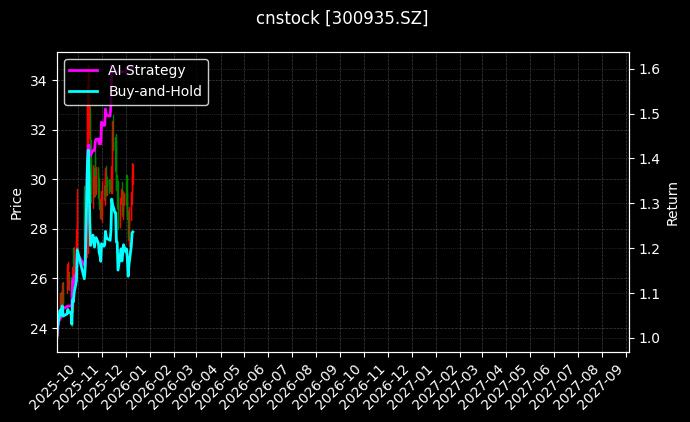This screenshot has height=422, width=690.
Task: Click the end of the cyan Buy-and-Hold line
Action: pos(133,232)
